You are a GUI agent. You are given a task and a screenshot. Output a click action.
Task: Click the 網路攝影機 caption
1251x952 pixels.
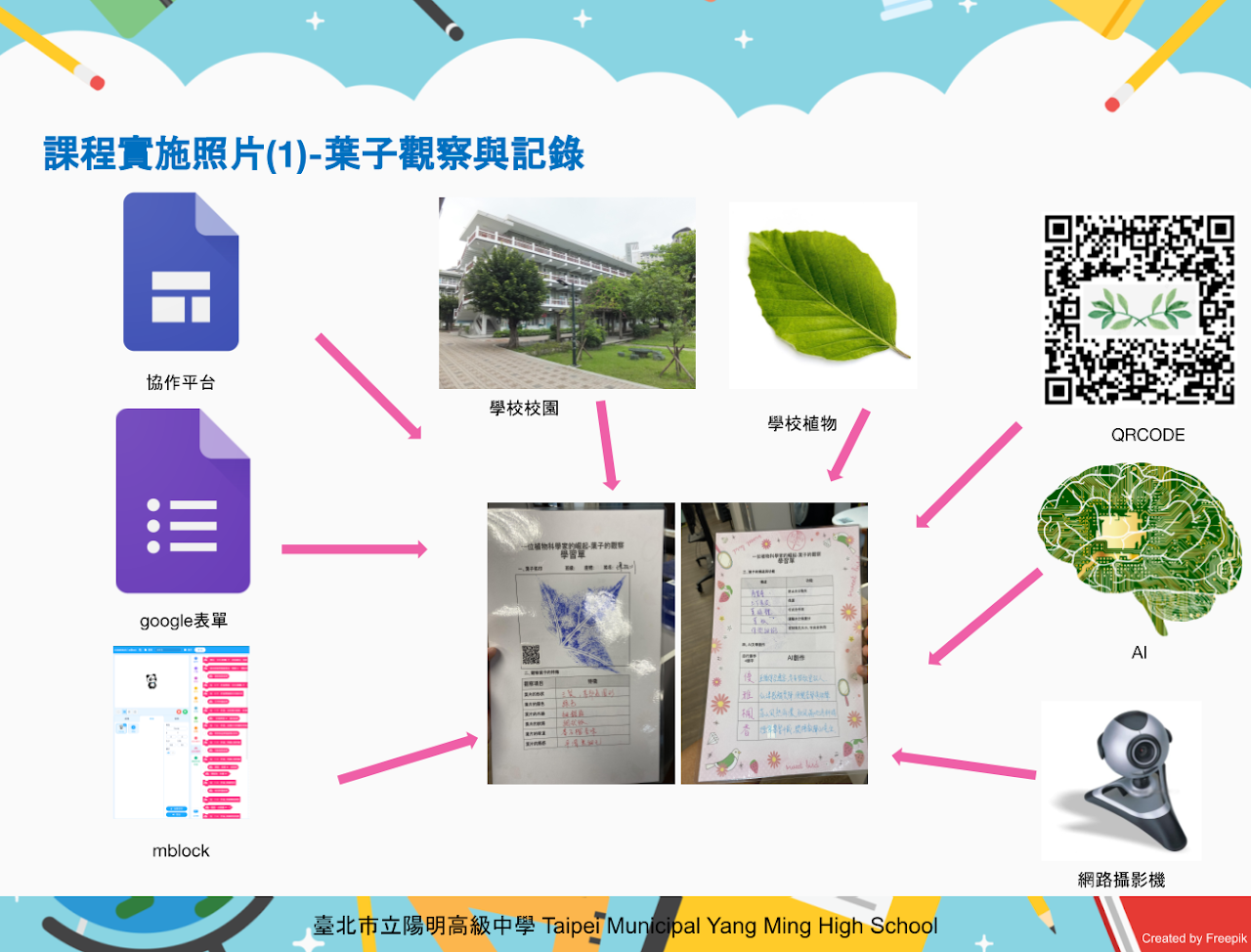(x=1121, y=880)
